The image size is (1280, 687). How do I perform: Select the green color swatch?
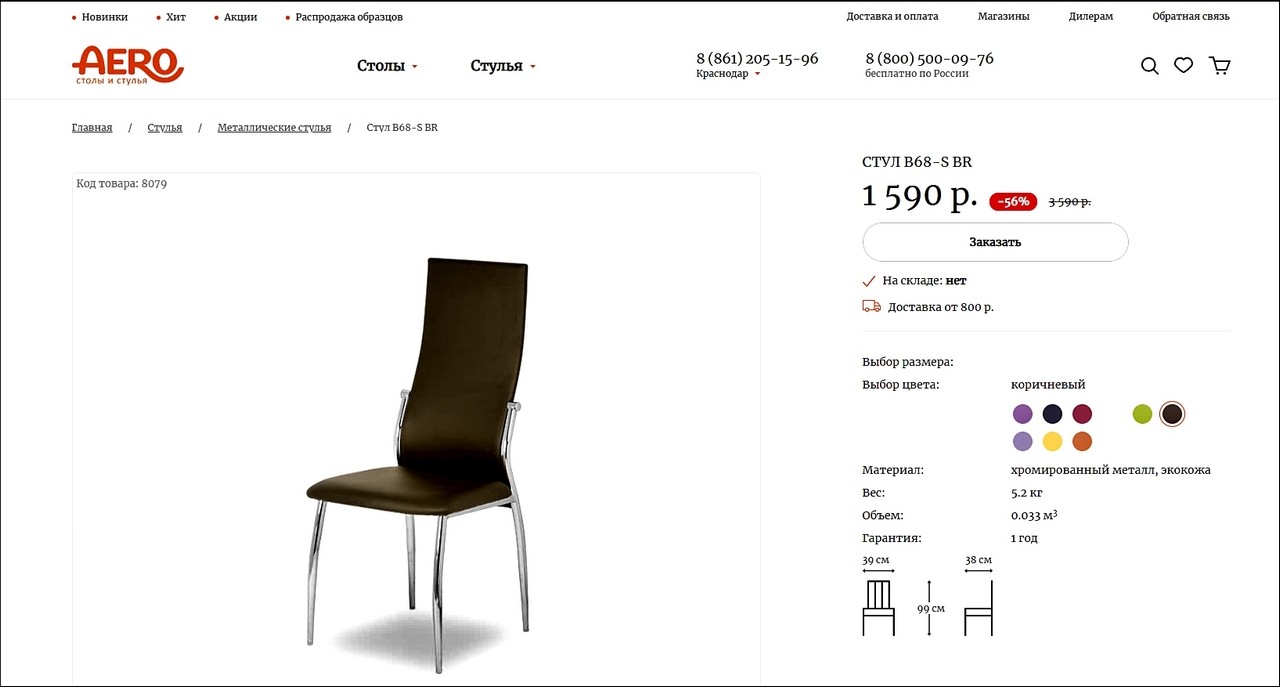pos(1142,414)
